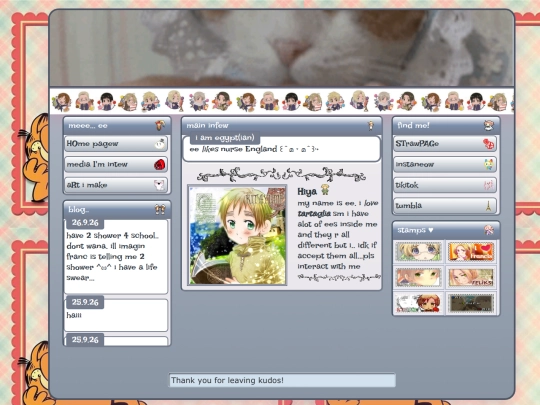
Task: Open the tumbla link
Action: click(445, 206)
